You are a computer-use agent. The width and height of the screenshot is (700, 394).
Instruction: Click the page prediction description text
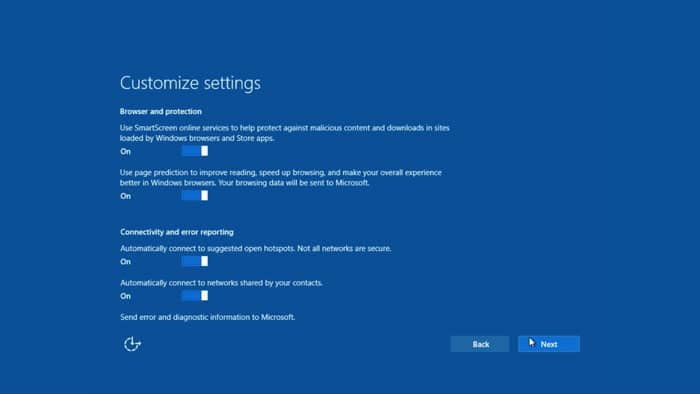281,178
